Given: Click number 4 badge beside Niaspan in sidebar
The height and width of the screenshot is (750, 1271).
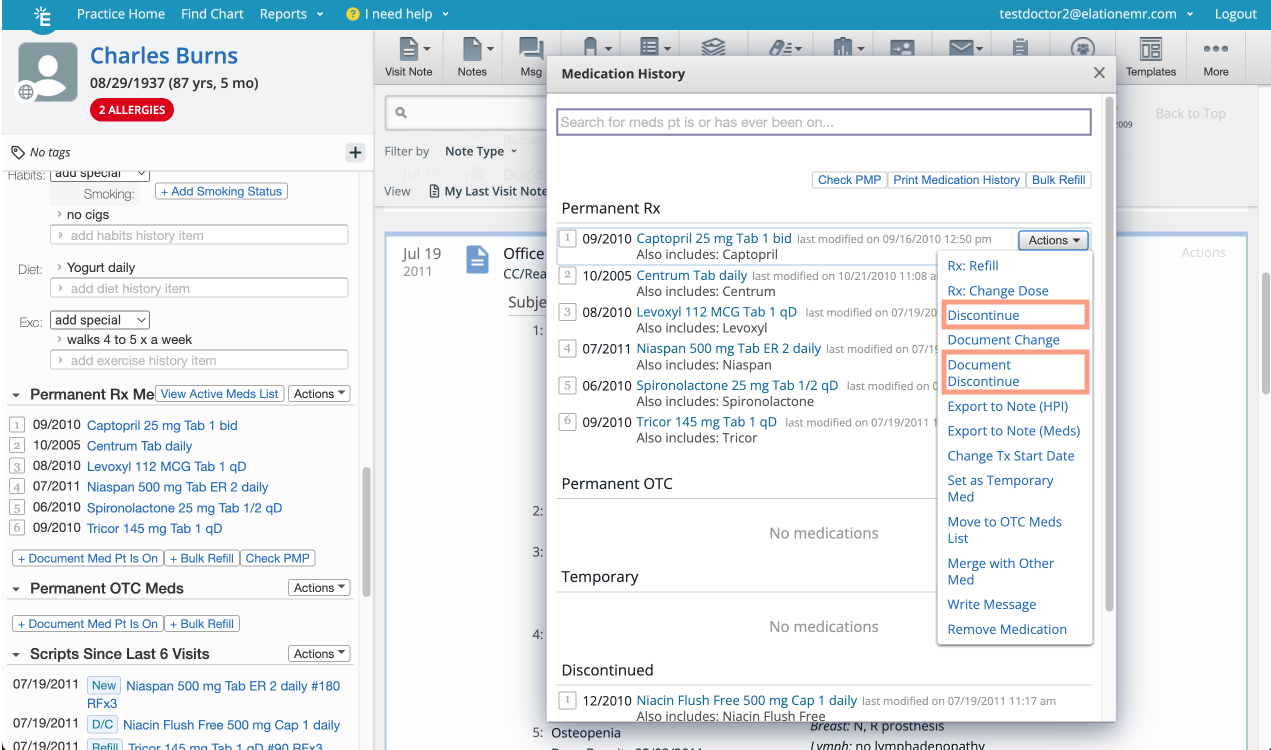Looking at the screenshot, I should pyautogui.click(x=16, y=487).
